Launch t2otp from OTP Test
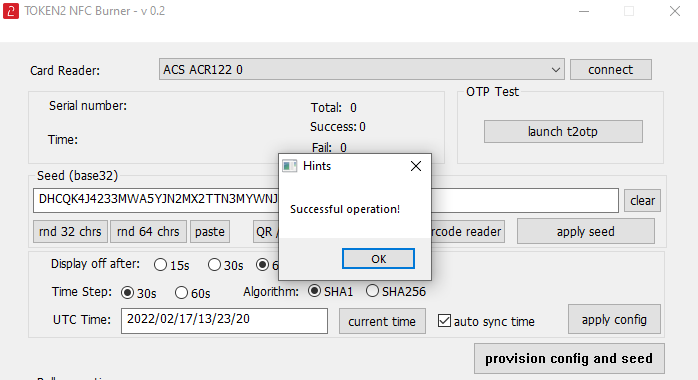The width and height of the screenshot is (698, 380). [x=563, y=131]
